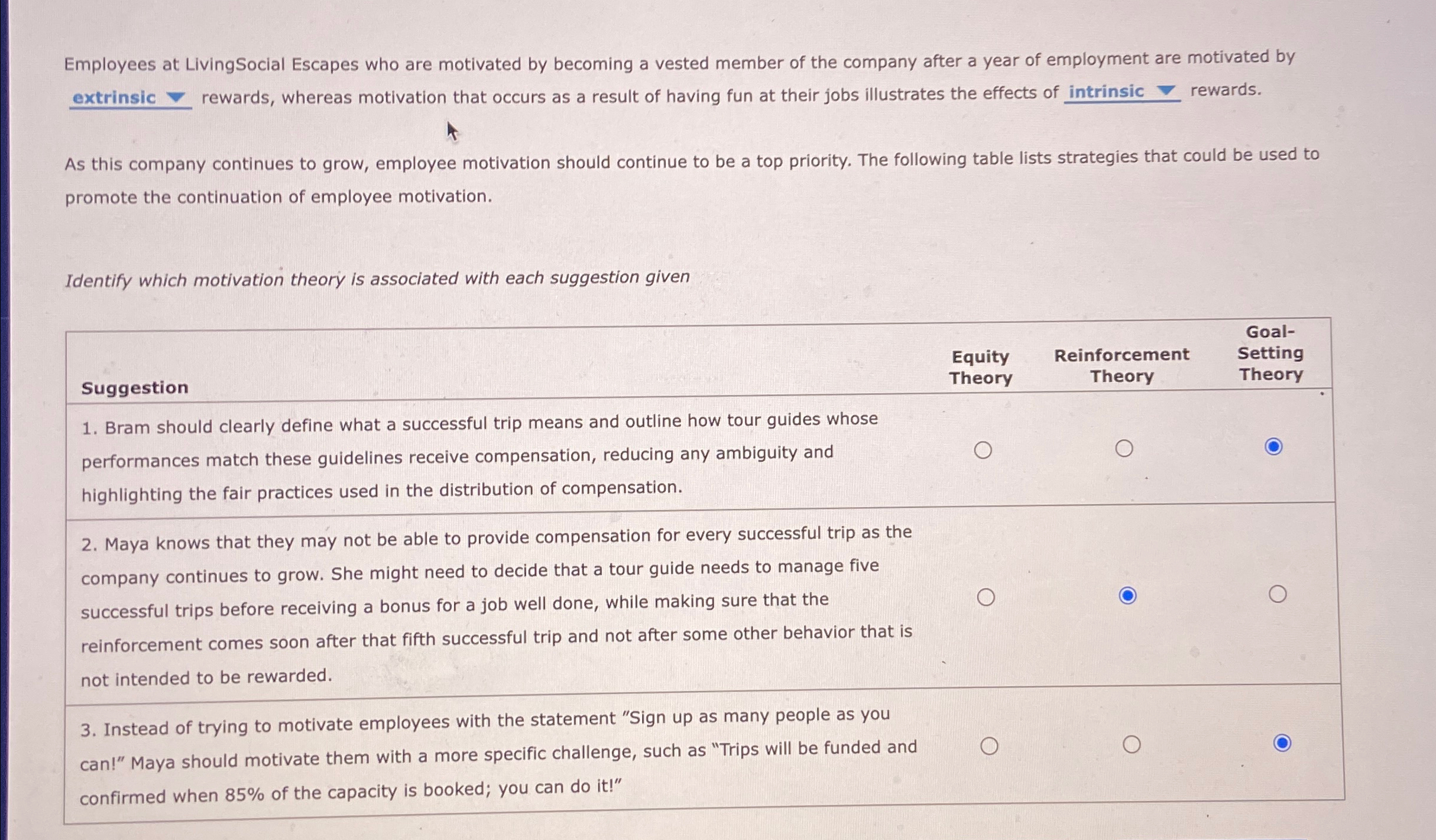Select Equity Theory for suggestion 2
The height and width of the screenshot is (840, 1436).
pyautogui.click(x=986, y=598)
